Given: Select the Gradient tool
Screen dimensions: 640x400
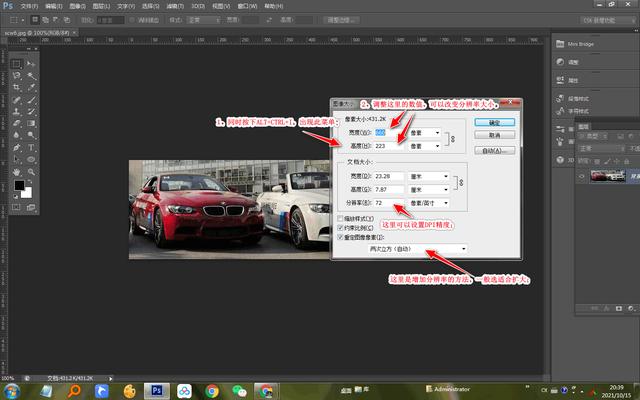Looking at the screenshot, I should coord(31,123).
